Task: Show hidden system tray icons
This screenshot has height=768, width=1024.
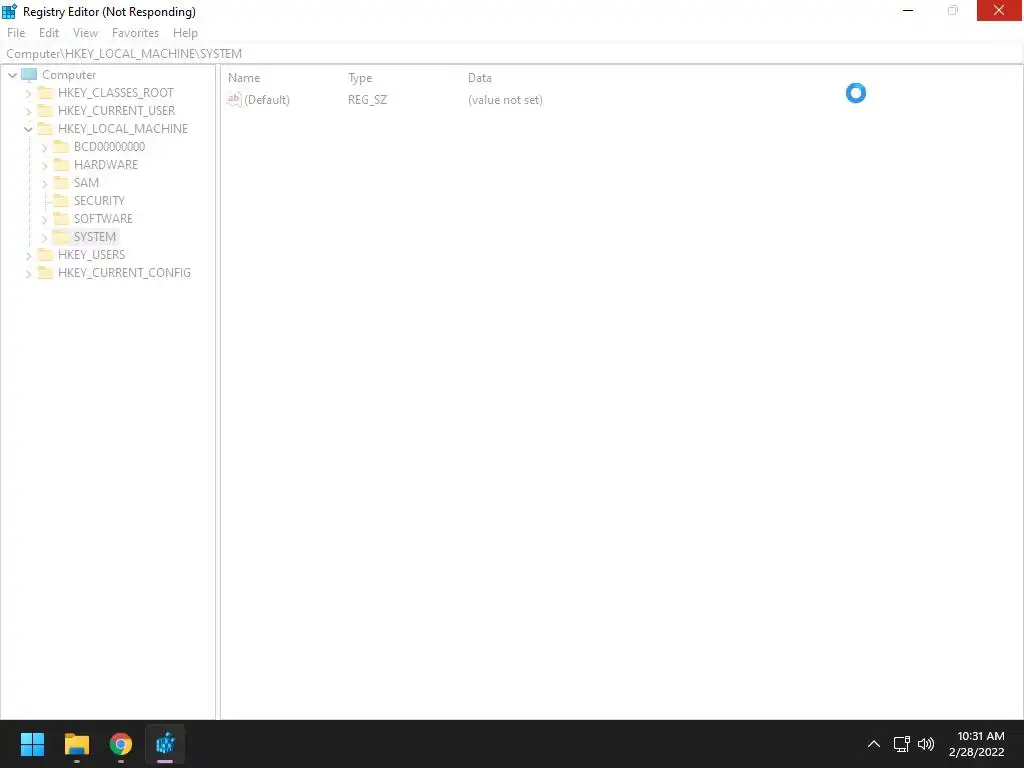Action: coord(873,744)
